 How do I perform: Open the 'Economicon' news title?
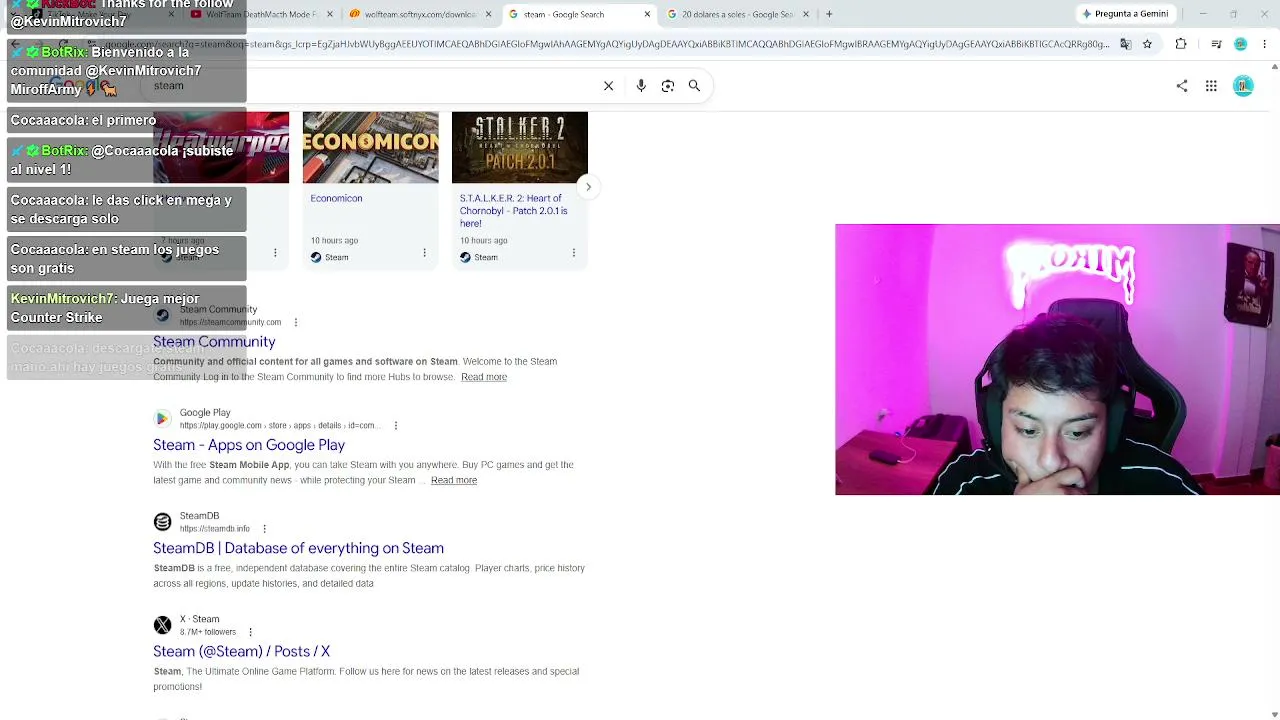[336, 198]
